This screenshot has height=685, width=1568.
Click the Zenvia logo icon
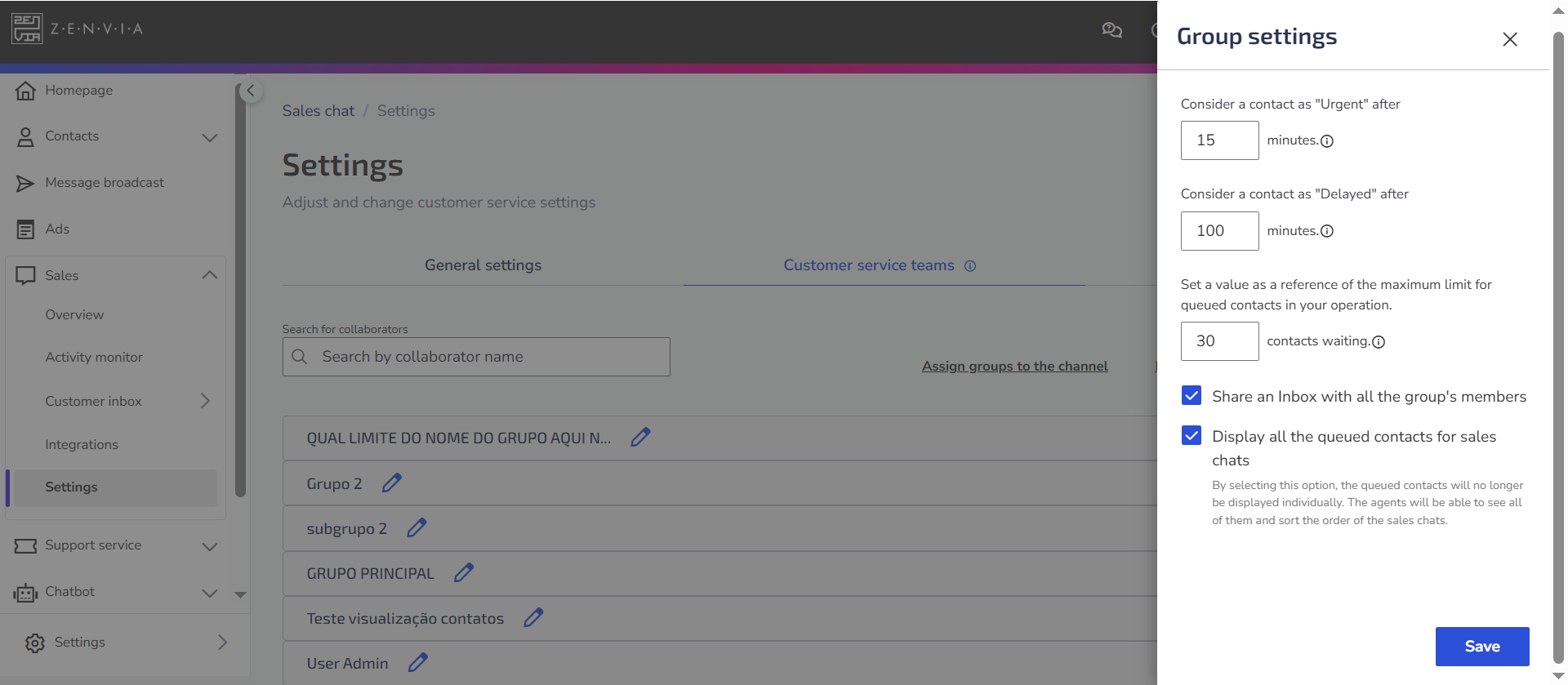click(27, 29)
